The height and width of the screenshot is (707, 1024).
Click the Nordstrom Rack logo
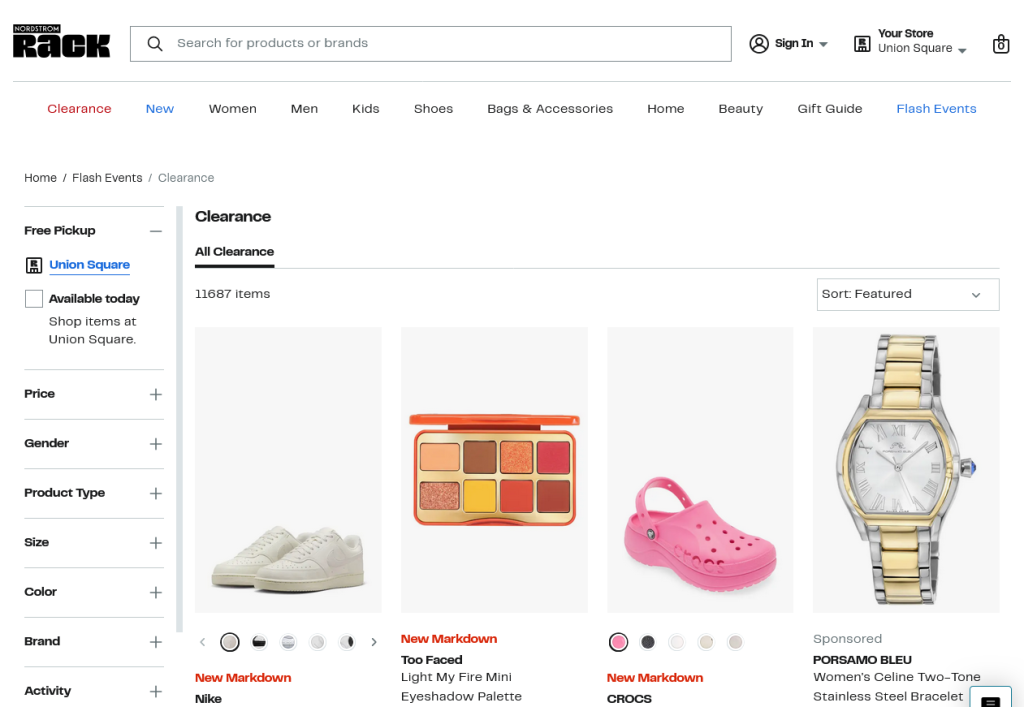pos(61,41)
